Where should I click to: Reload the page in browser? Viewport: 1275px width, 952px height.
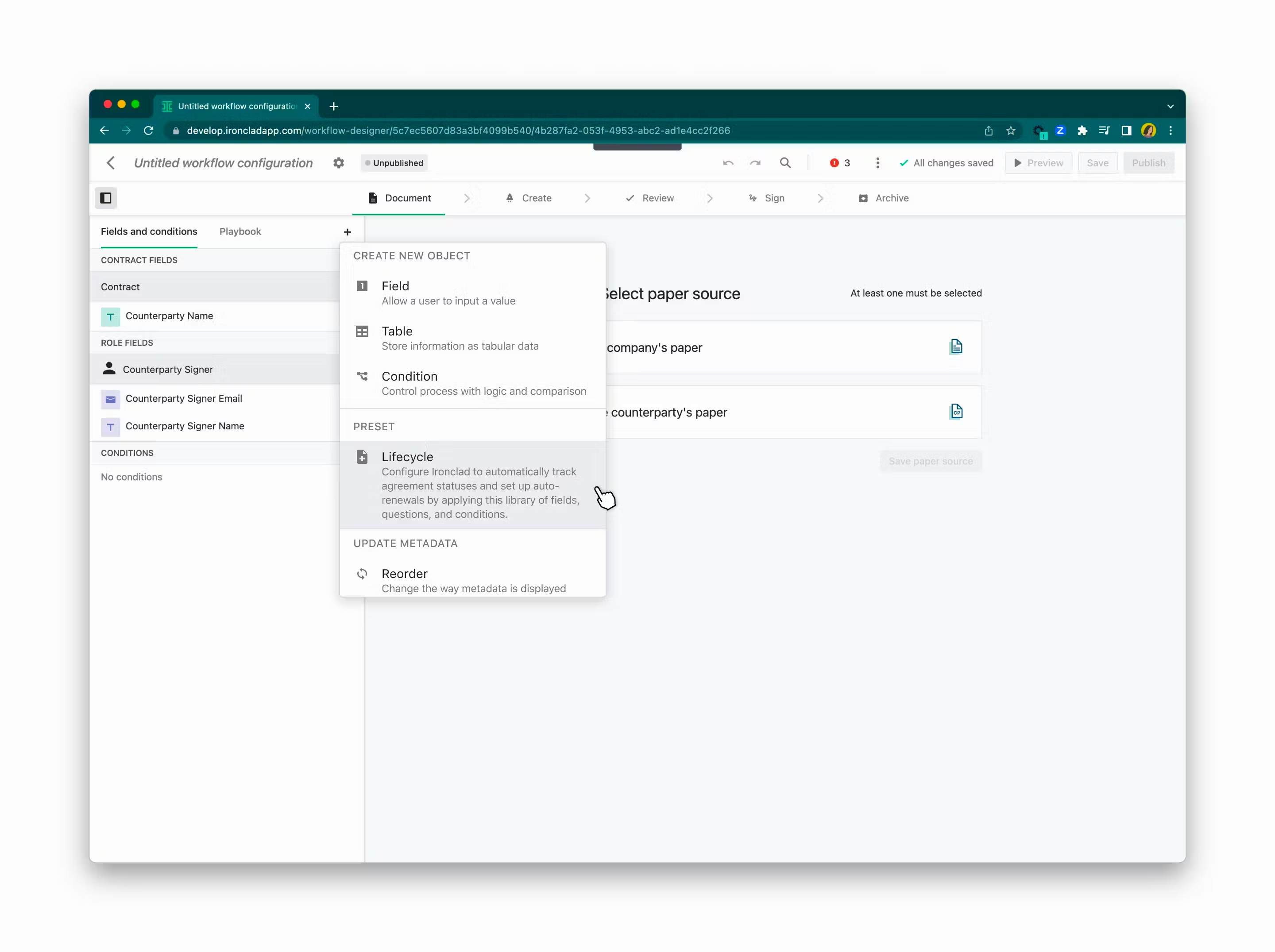pyautogui.click(x=149, y=131)
